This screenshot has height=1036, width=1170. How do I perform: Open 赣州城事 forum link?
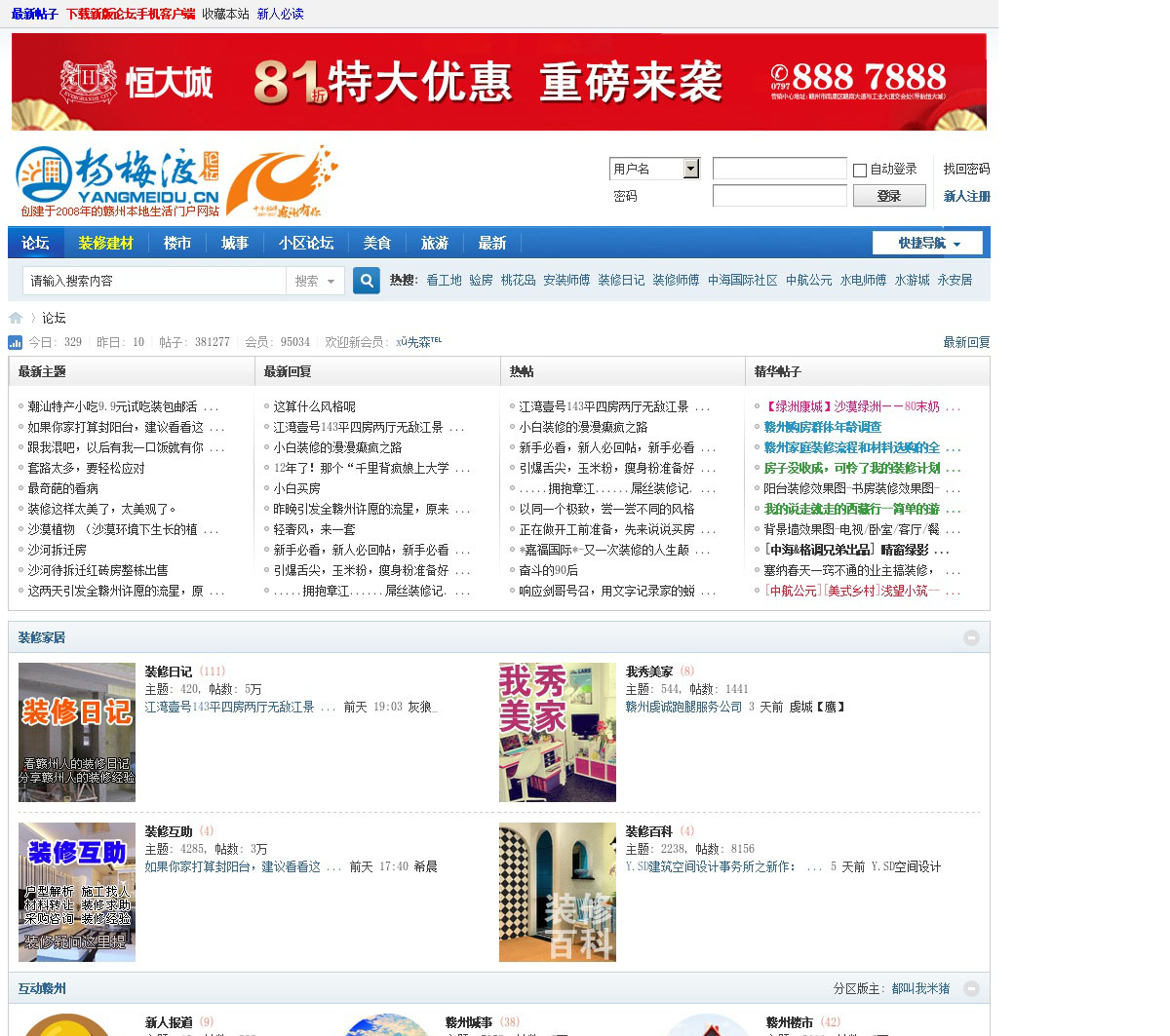[x=469, y=1022]
